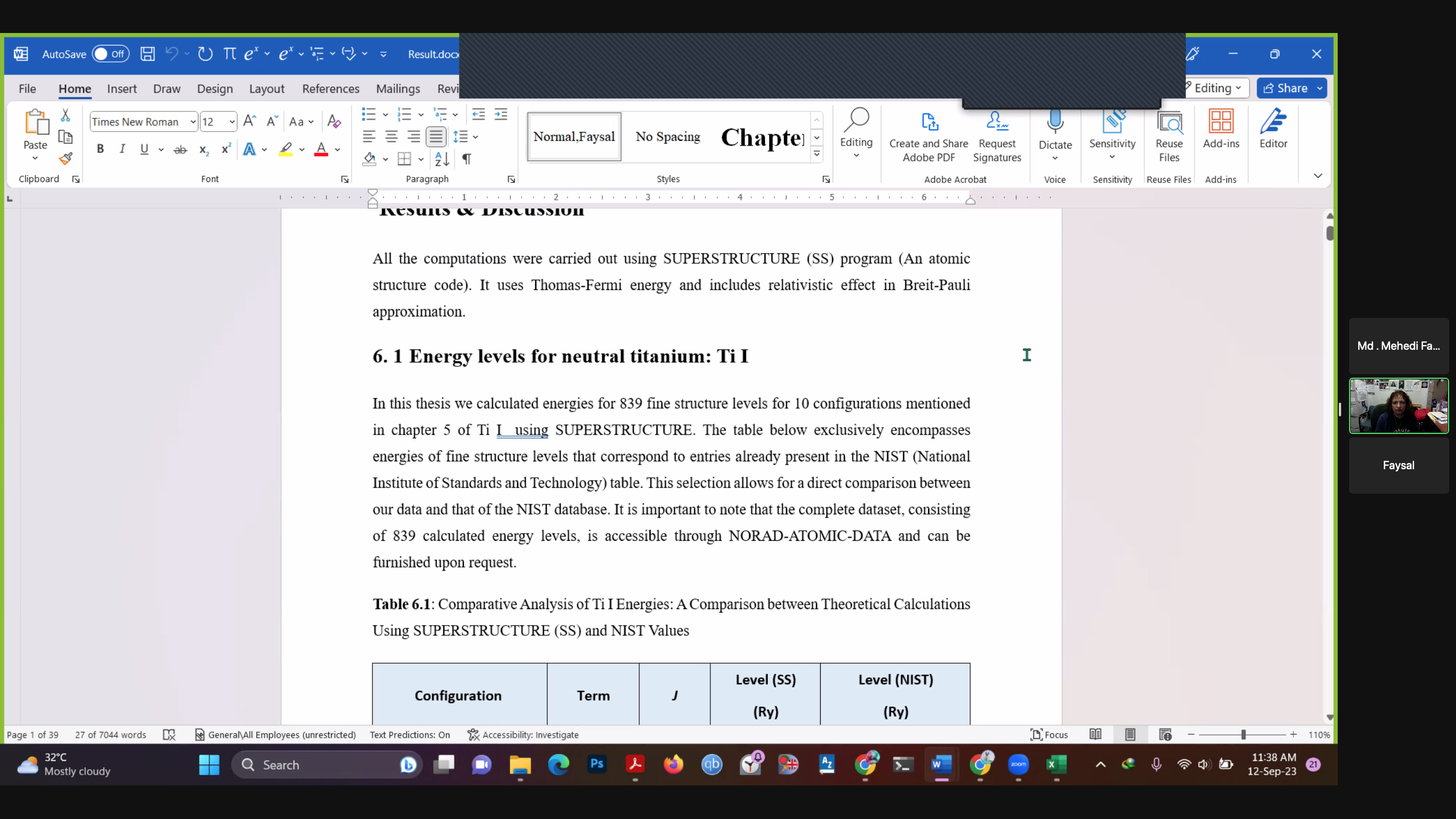Open Word from the Windows taskbar
The height and width of the screenshot is (819, 1456).
941,764
